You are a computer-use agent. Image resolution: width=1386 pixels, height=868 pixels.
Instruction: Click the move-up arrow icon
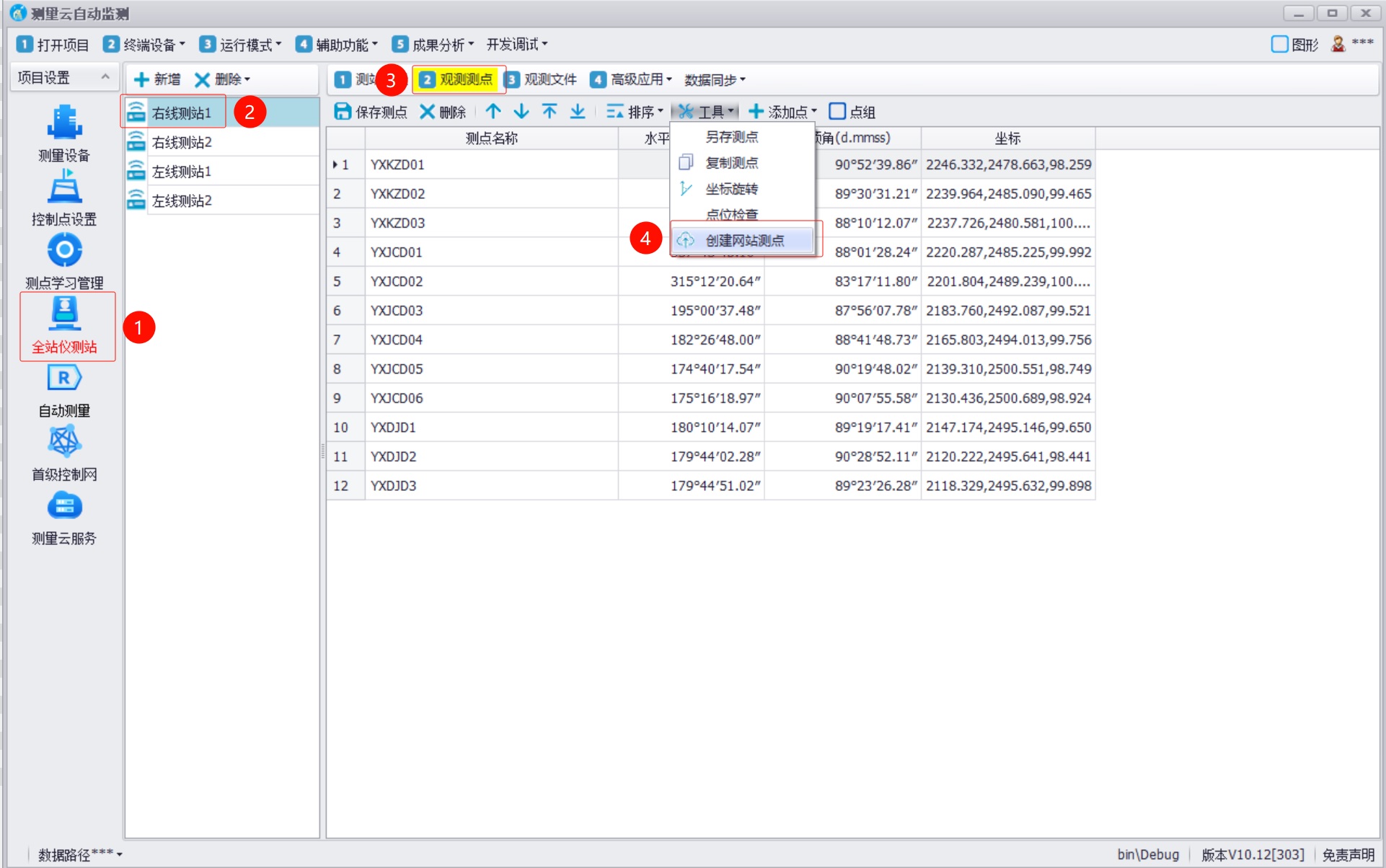tap(493, 112)
